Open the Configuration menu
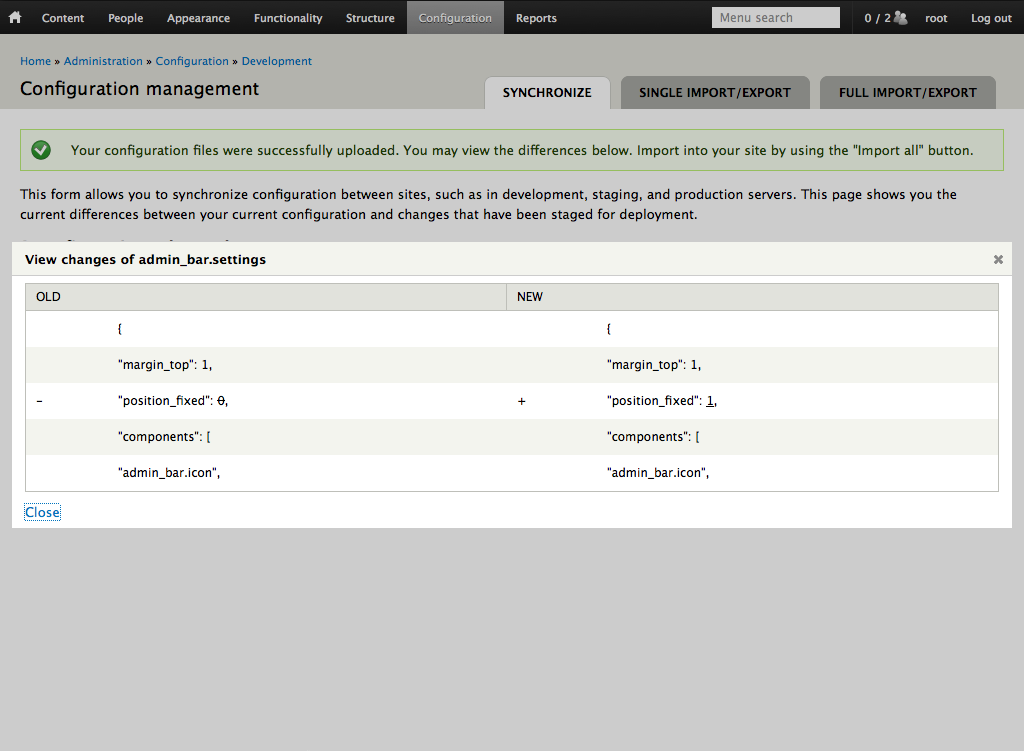The height and width of the screenshot is (751, 1024). click(455, 18)
